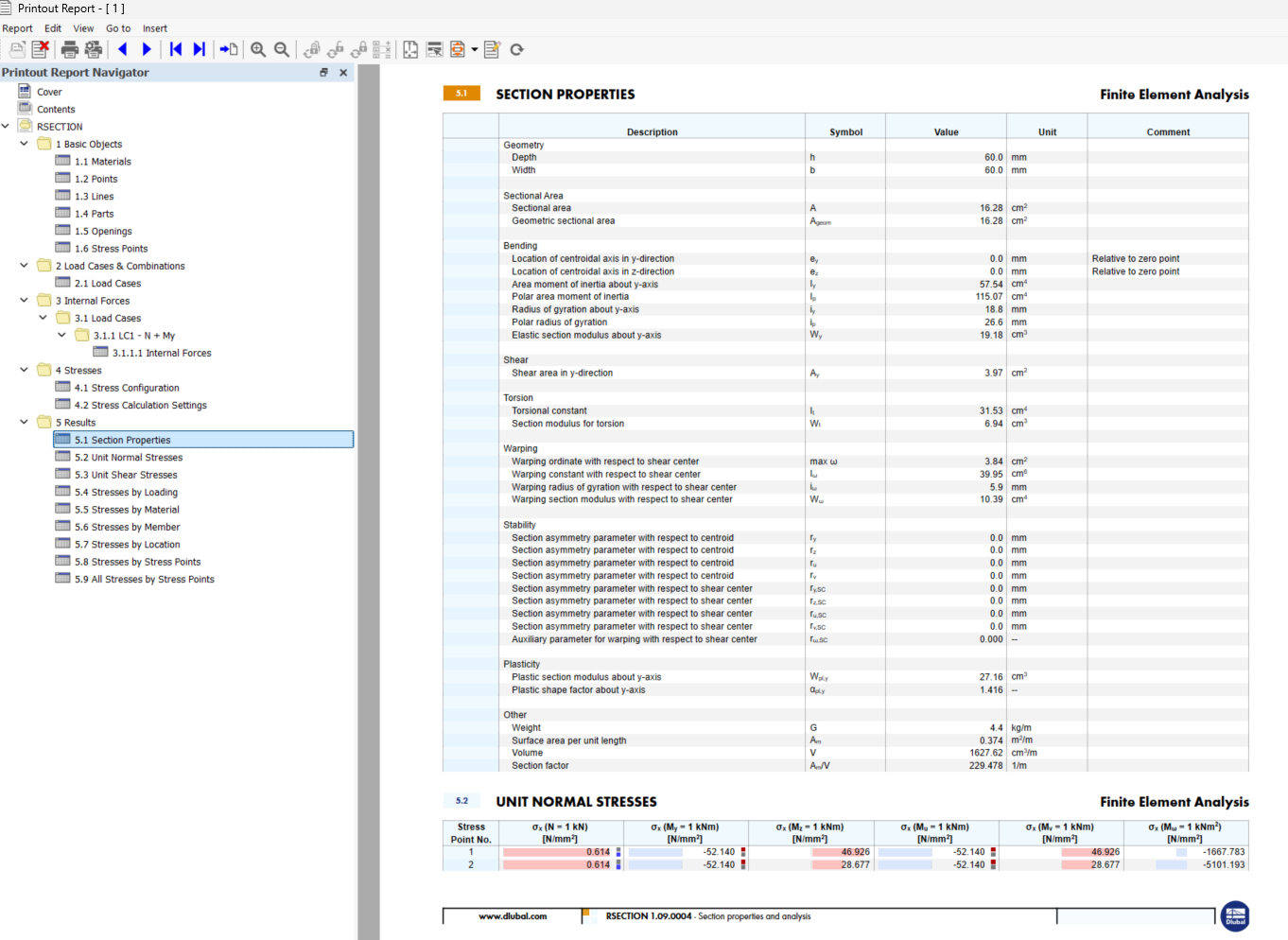Collapse the 5 Results folder
Image resolution: width=1288 pixels, height=940 pixels.
pyautogui.click(x=24, y=422)
